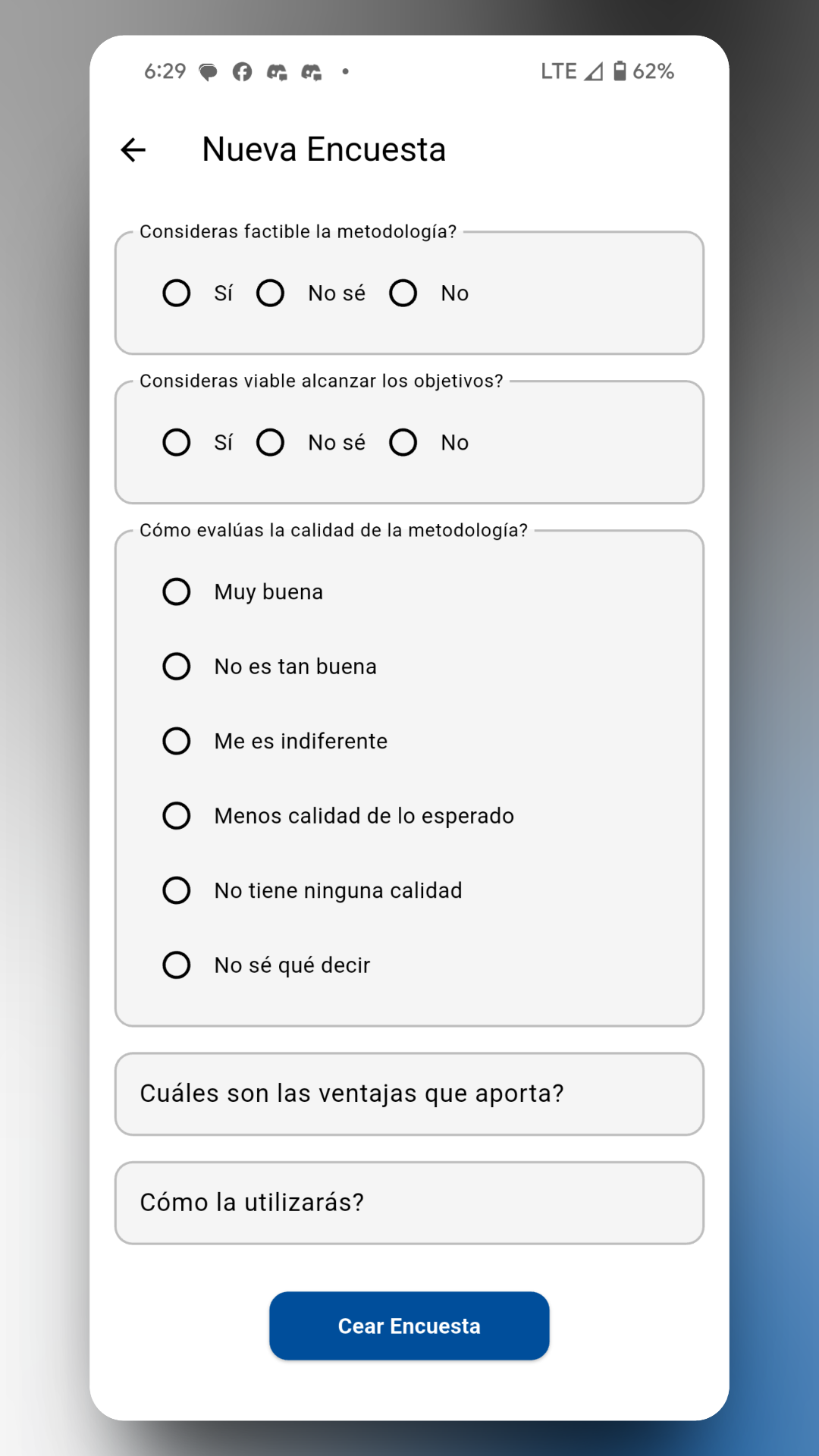
Task: Select the "No es tan buena" option
Action: click(x=176, y=667)
